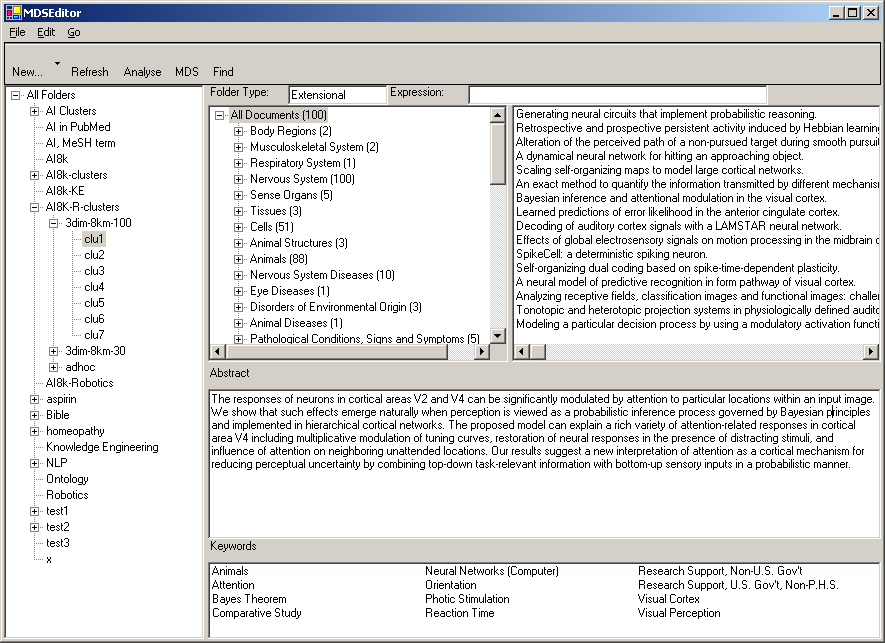Click the 'Bayes Theorem' keyword
The width and height of the screenshot is (885, 643).
click(249, 599)
